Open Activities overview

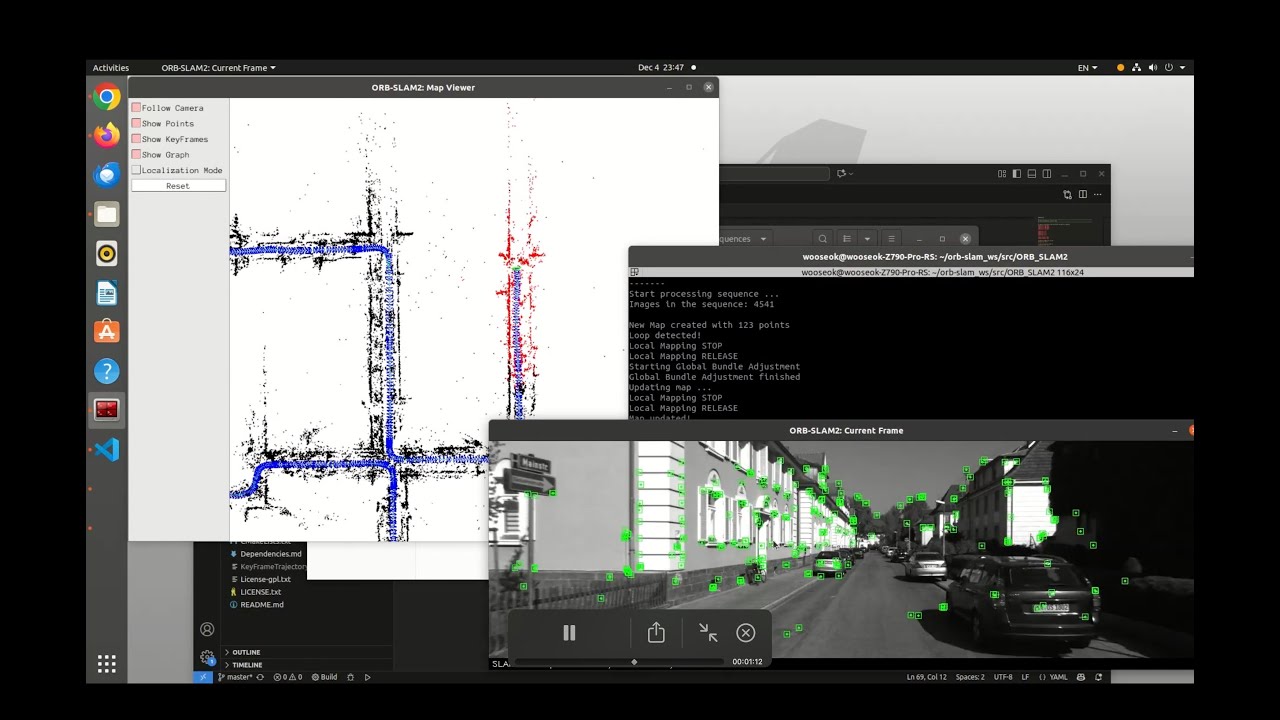tap(111, 68)
